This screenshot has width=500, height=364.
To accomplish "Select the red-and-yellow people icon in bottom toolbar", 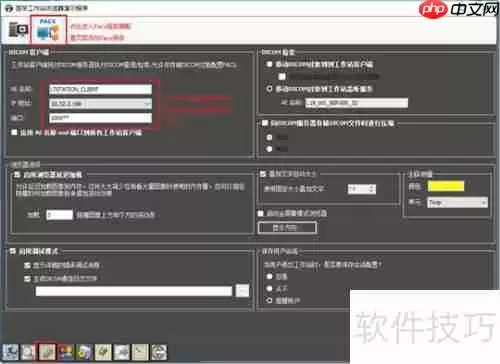I will (66, 352).
